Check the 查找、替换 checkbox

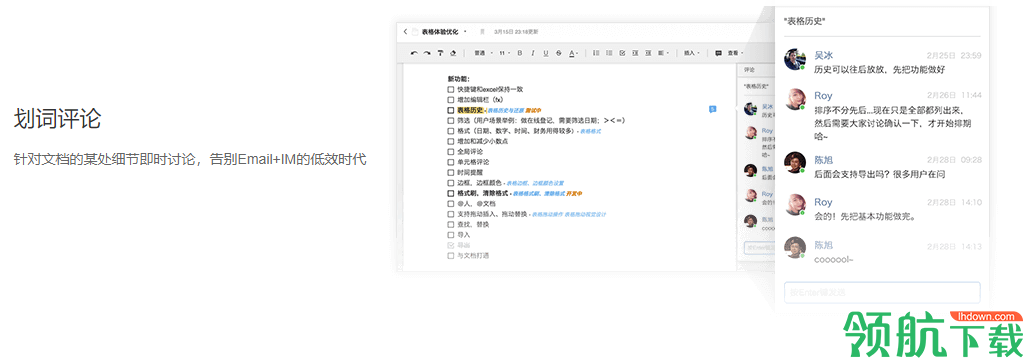pyautogui.click(x=450, y=224)
